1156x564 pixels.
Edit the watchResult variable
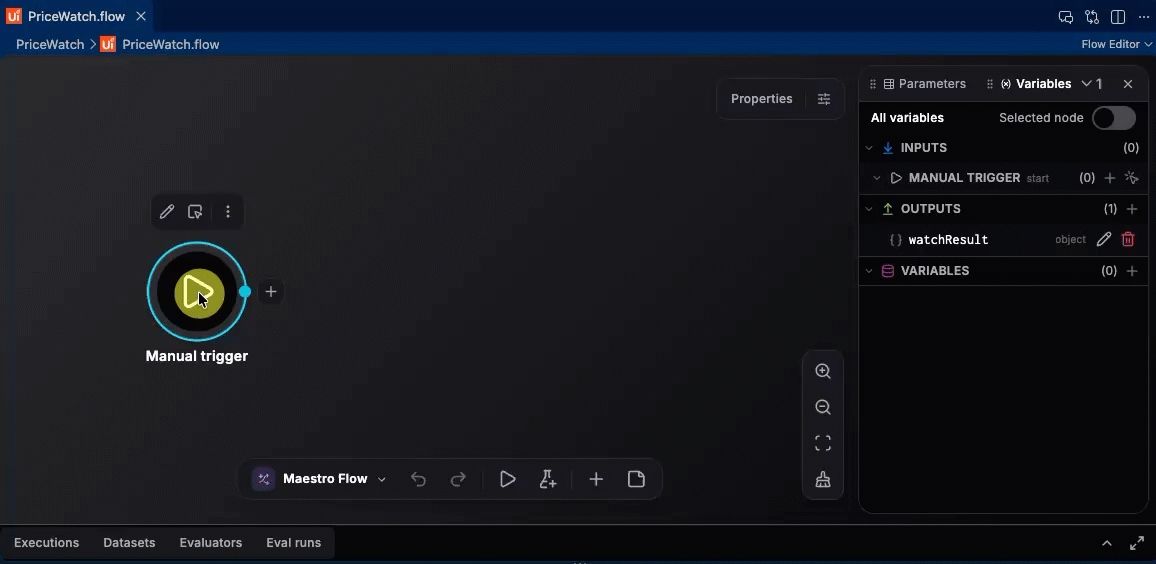1104,239
